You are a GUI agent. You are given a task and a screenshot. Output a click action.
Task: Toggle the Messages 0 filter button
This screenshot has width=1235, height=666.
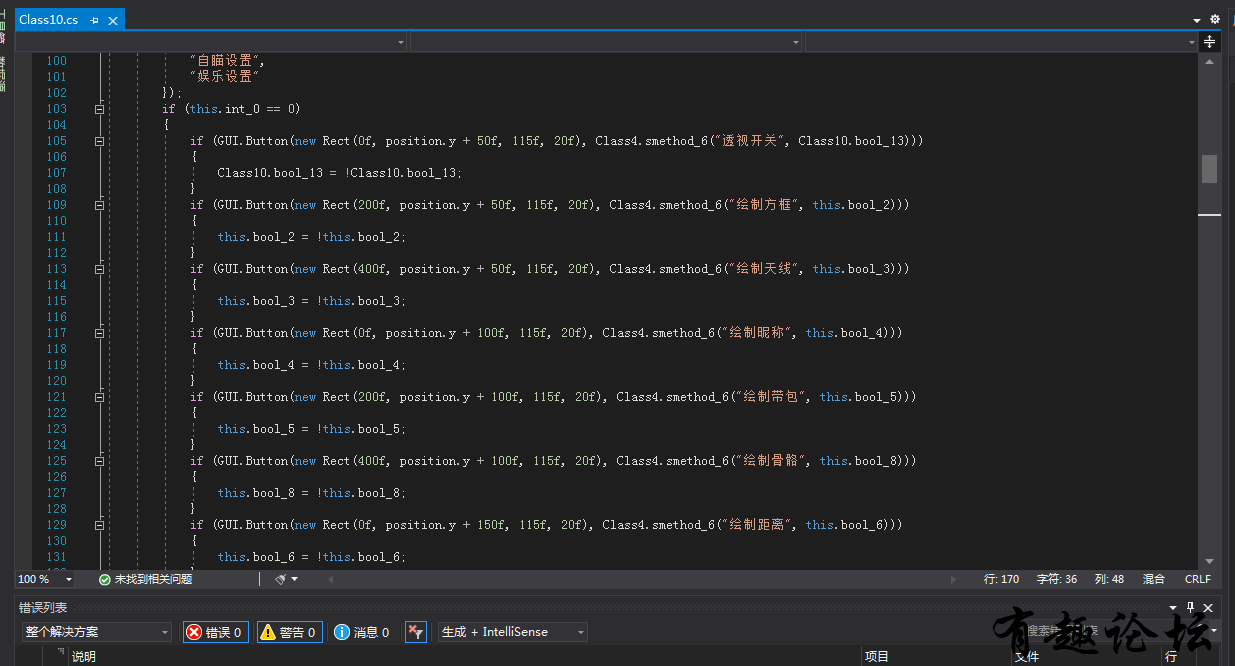(362, 632)
